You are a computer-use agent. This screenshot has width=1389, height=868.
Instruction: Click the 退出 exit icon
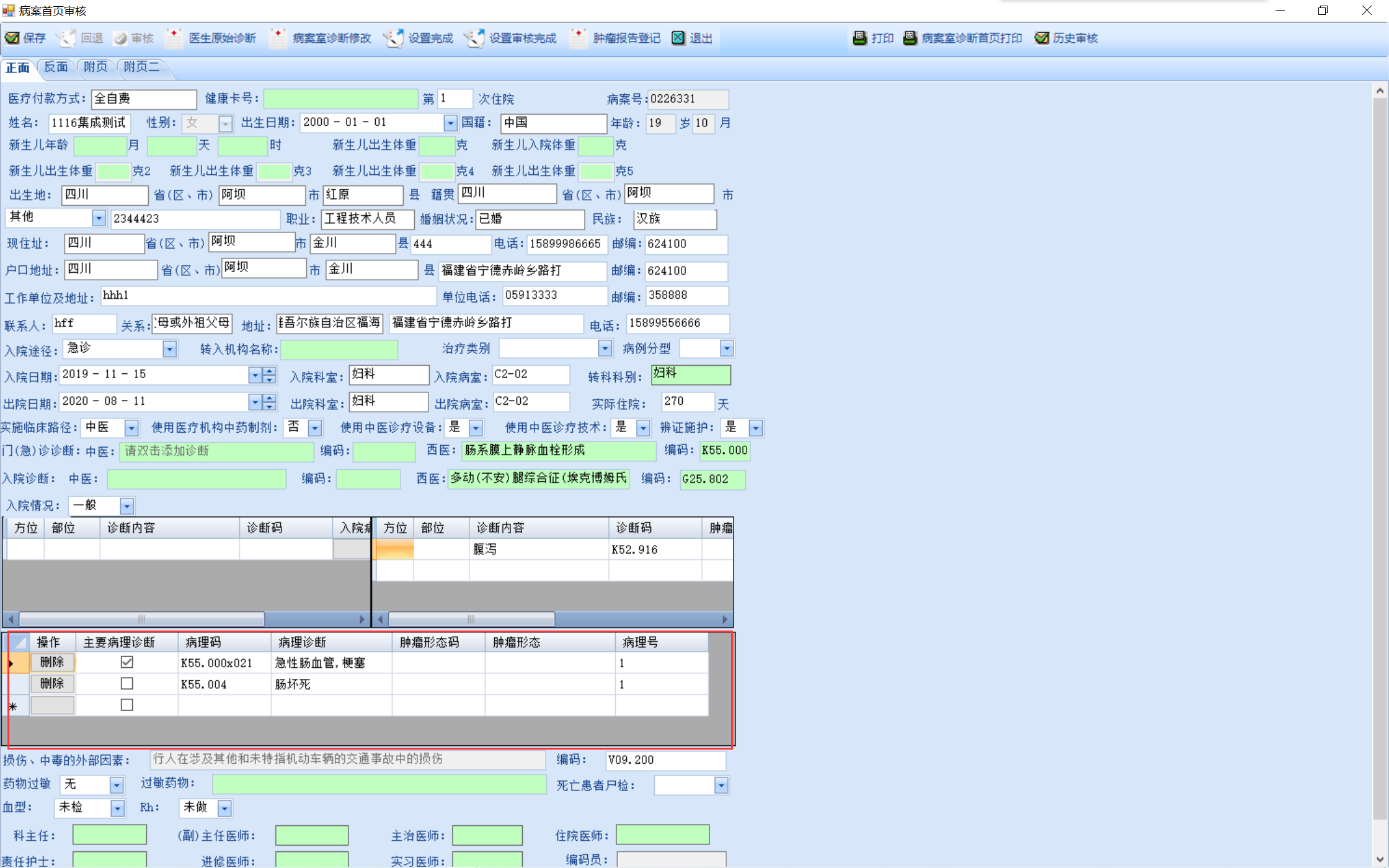pos(678,38)
